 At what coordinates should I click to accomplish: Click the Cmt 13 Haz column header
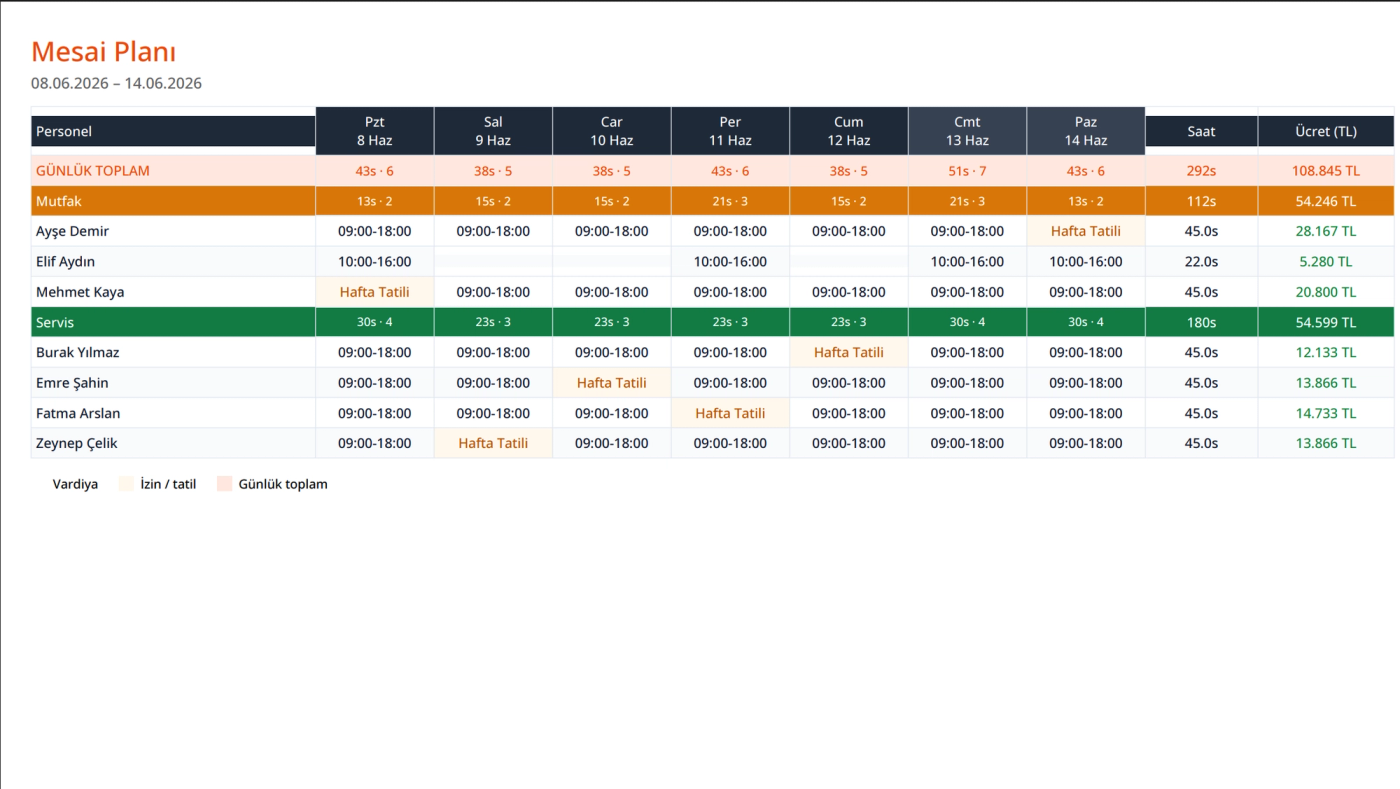967,131
